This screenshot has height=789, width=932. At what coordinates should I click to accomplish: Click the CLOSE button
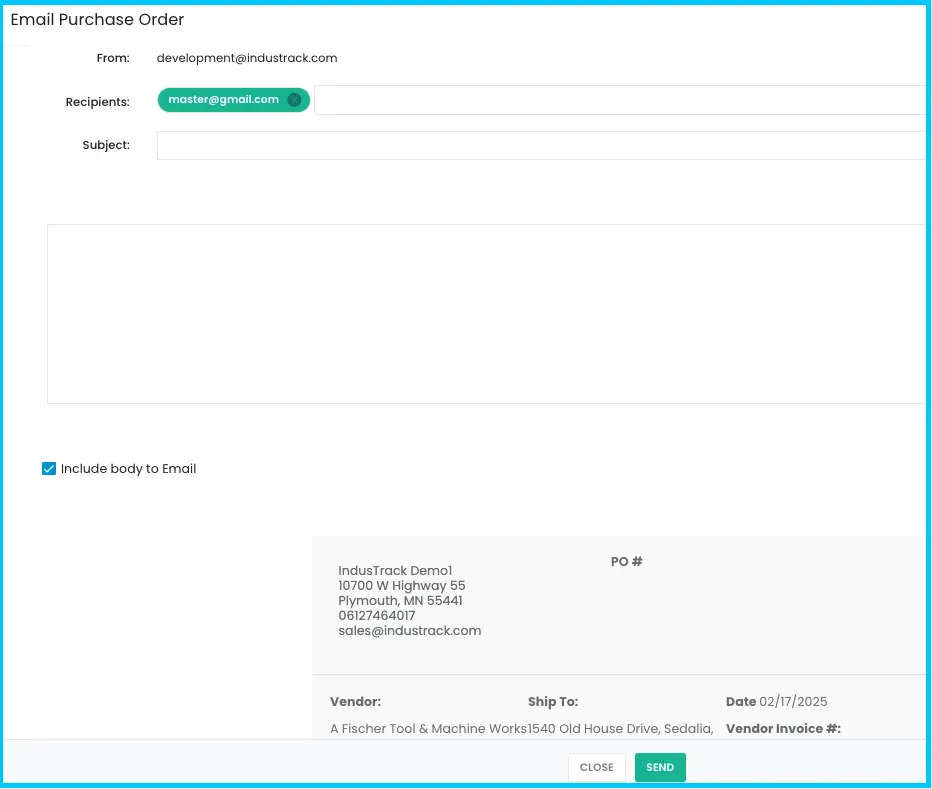(596, 767)
